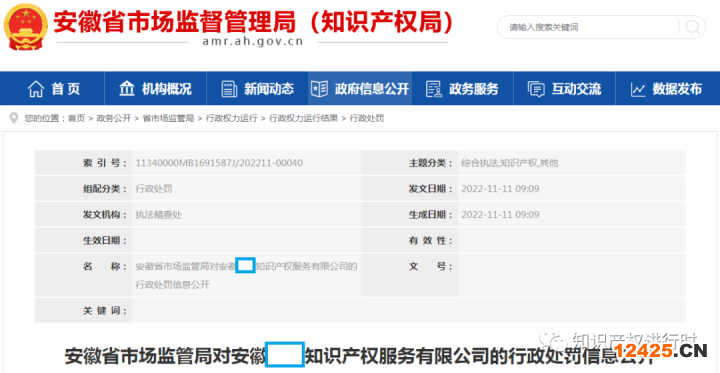The height and width of the screenshot is (373, 720).
Task: Open the 政务服务 navigation menu item
Action: click(462, 89)
